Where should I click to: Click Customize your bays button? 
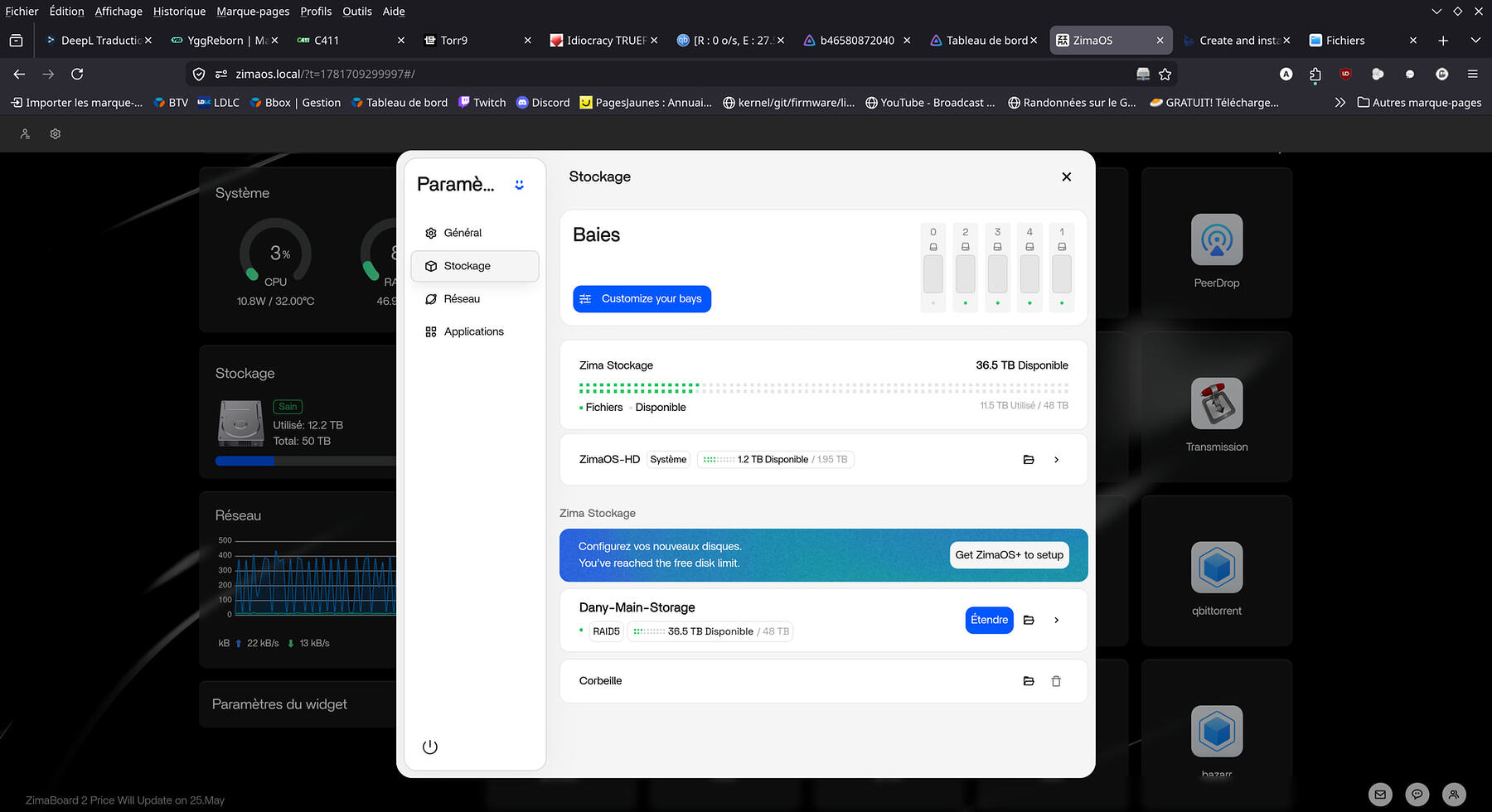642,299
